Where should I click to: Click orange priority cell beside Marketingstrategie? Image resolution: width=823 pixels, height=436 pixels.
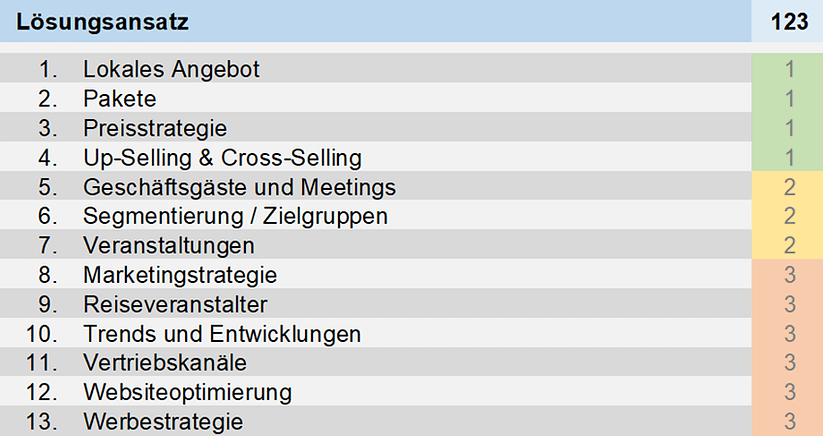coord(787,273)
